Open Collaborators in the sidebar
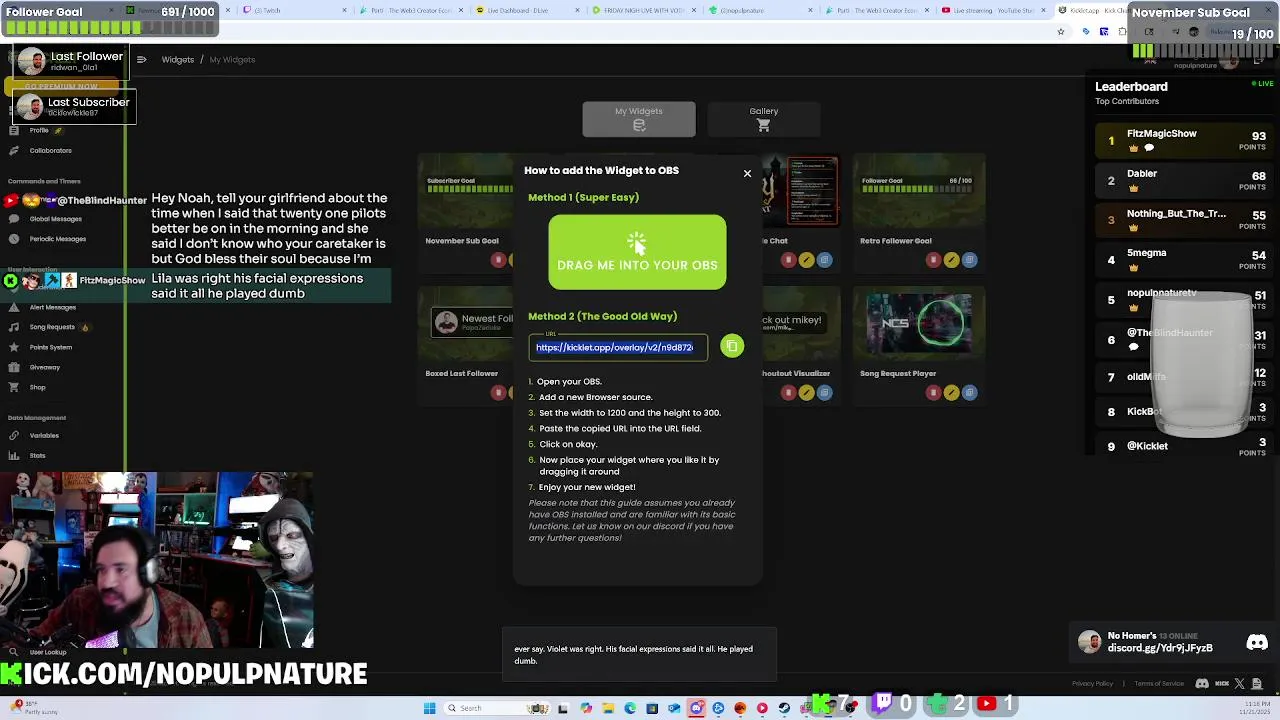 point(50,151)
